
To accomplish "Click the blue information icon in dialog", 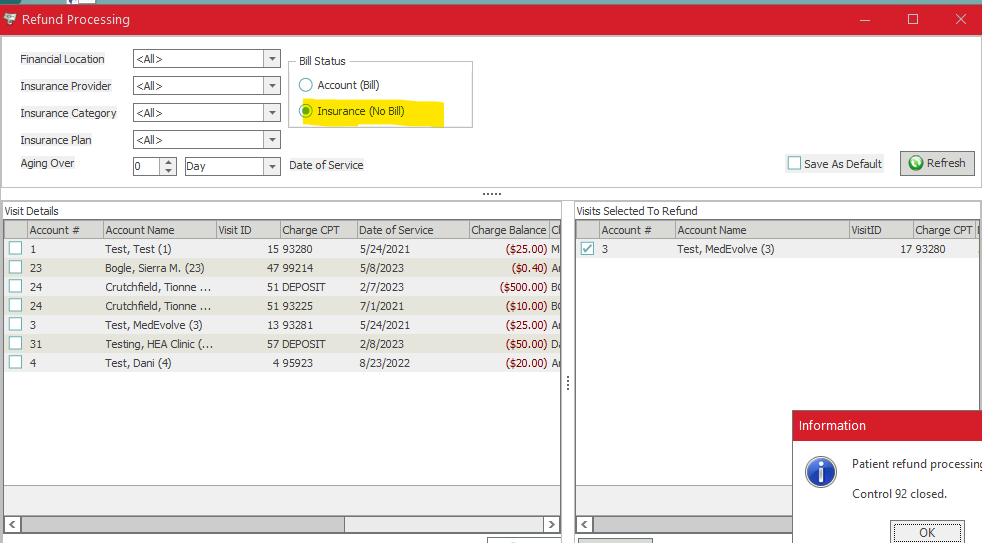I will point(821,471).
